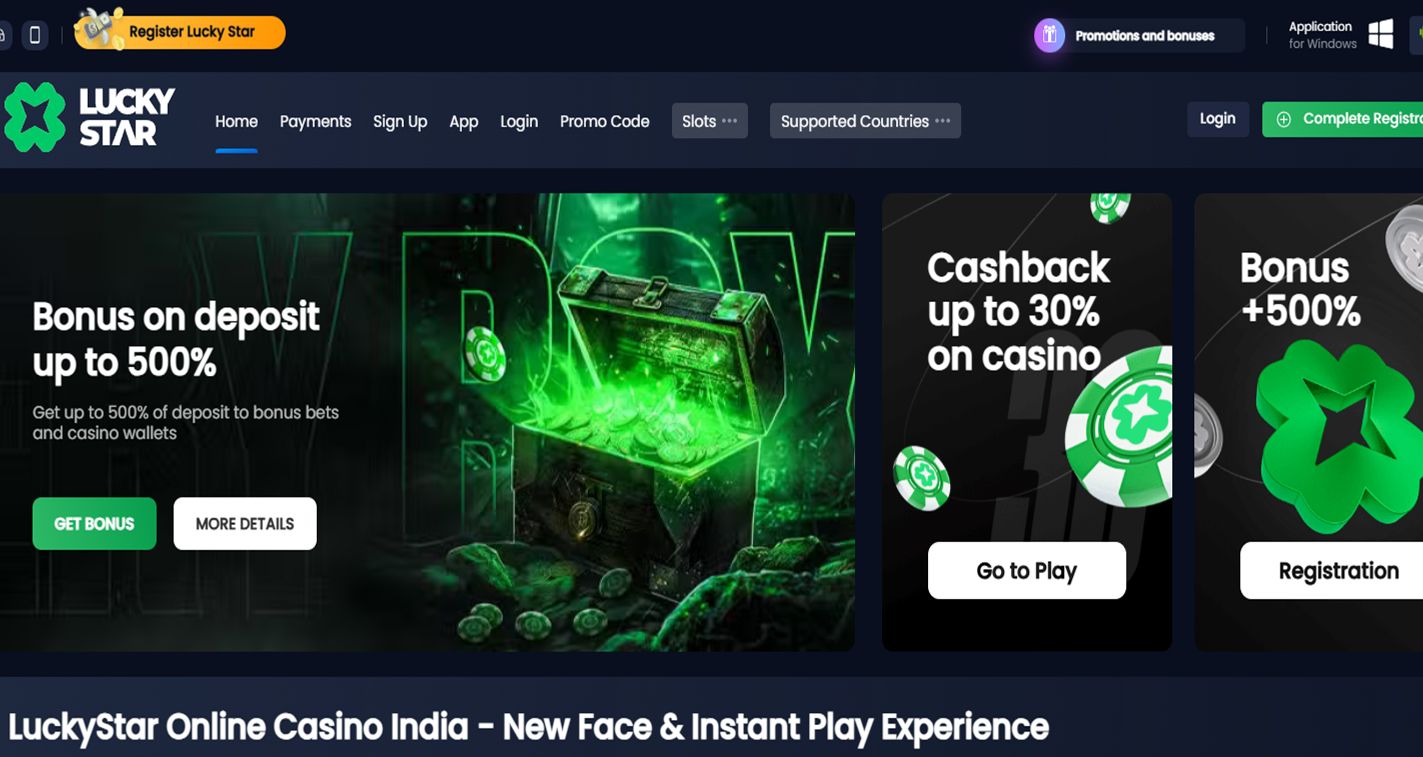Viewport: 1423px width, 757px height.
Task: Click the MORE DETAILS button
Action: tap(245, 523)
